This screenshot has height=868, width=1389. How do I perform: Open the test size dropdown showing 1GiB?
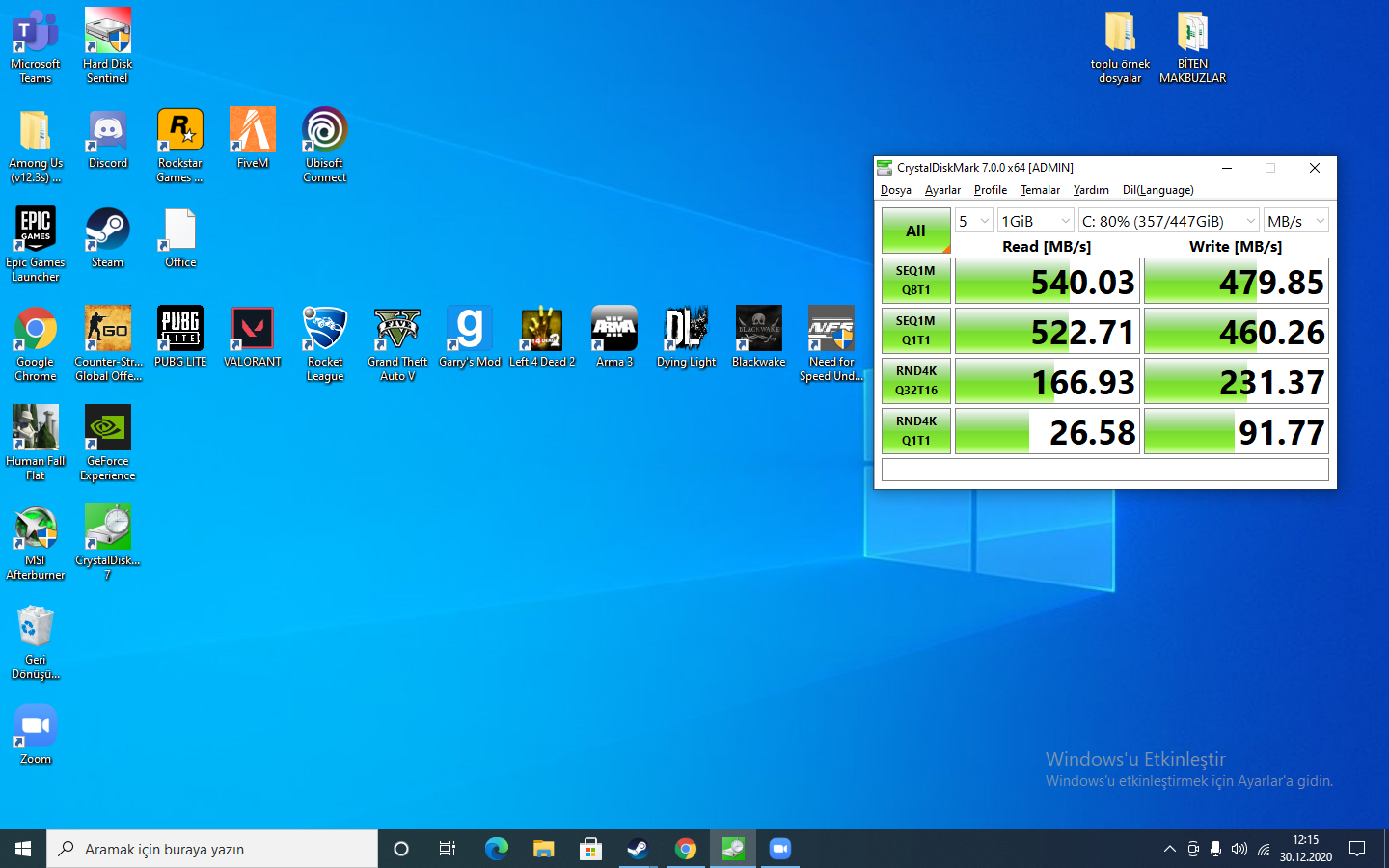coord(1036,221)
